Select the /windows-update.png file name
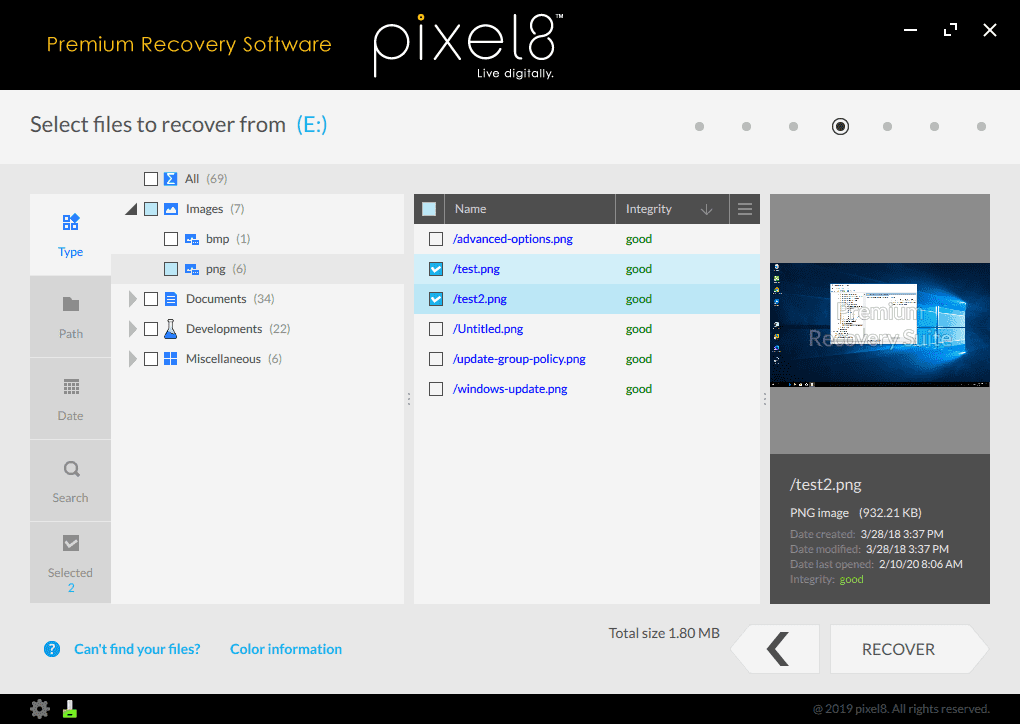Viewport: 1020px width, 724px height. [x=510, y=388]
